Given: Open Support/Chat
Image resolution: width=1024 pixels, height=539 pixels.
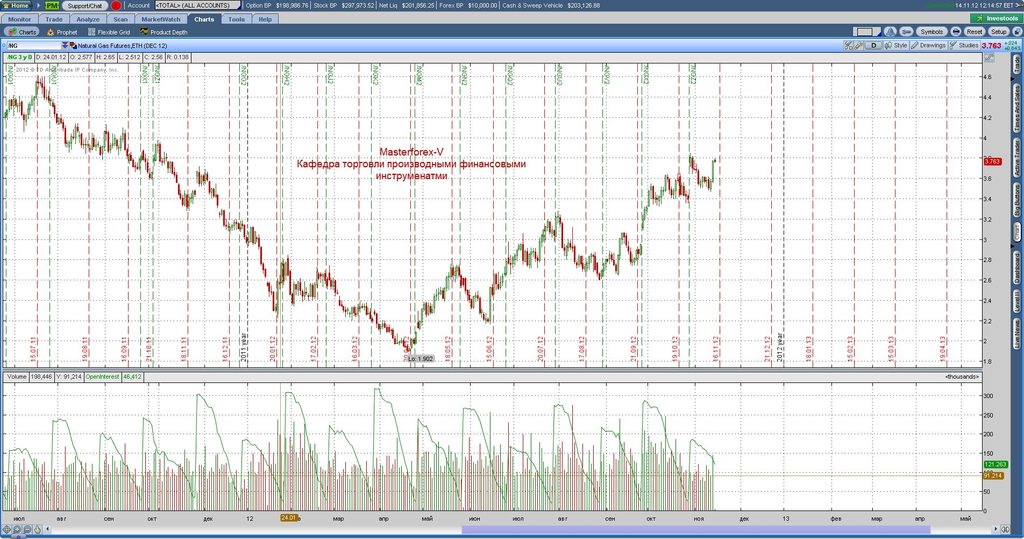Looking at the screenshot, I should tap(85, 5).
